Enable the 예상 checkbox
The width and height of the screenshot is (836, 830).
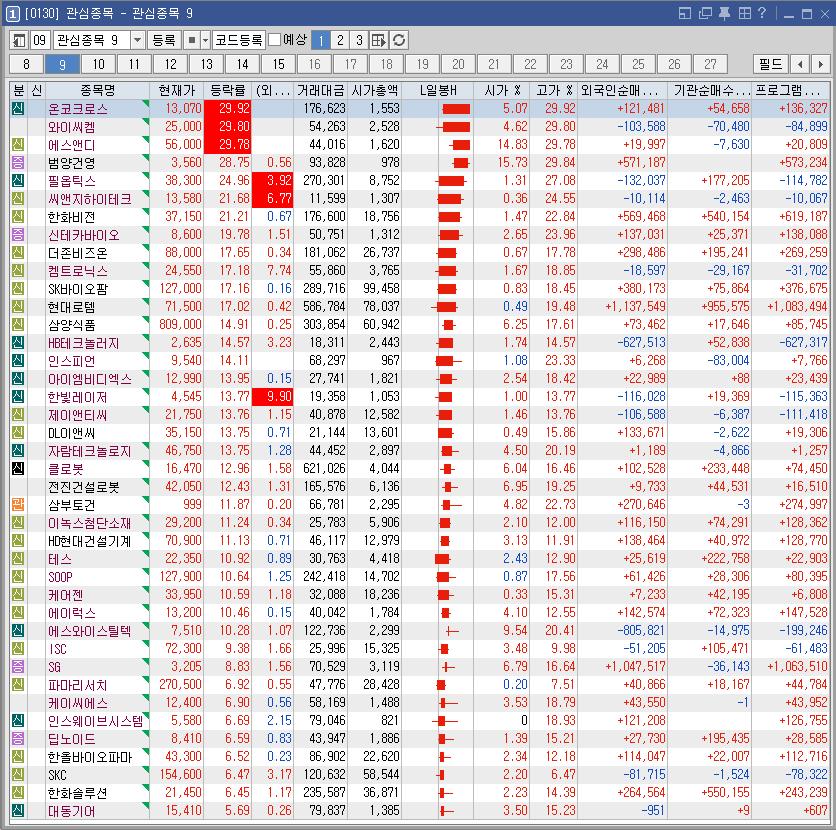(275, 40)
